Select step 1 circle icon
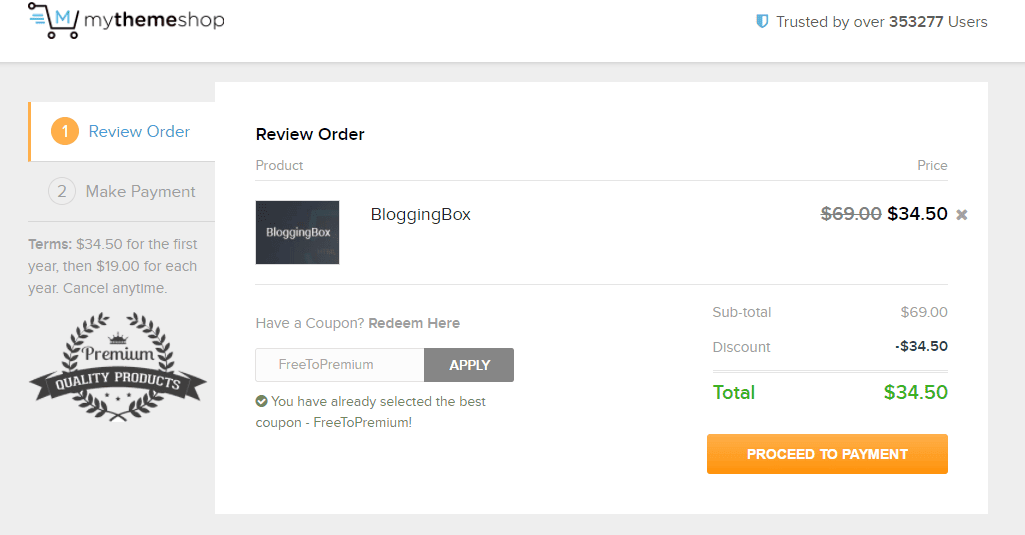The width and height of the screenshot is (1025, 535). [65, 131]
